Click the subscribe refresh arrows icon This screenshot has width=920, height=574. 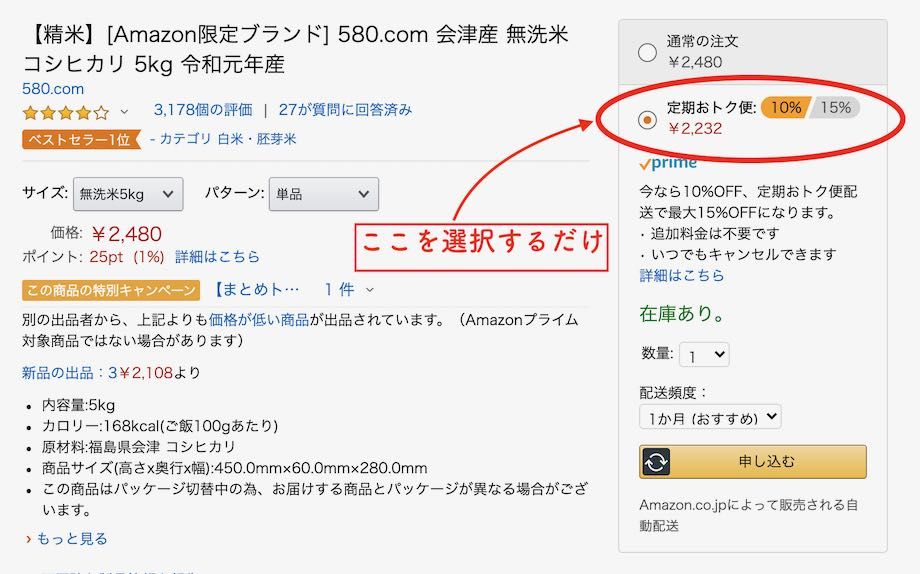(x=655, y=462)
